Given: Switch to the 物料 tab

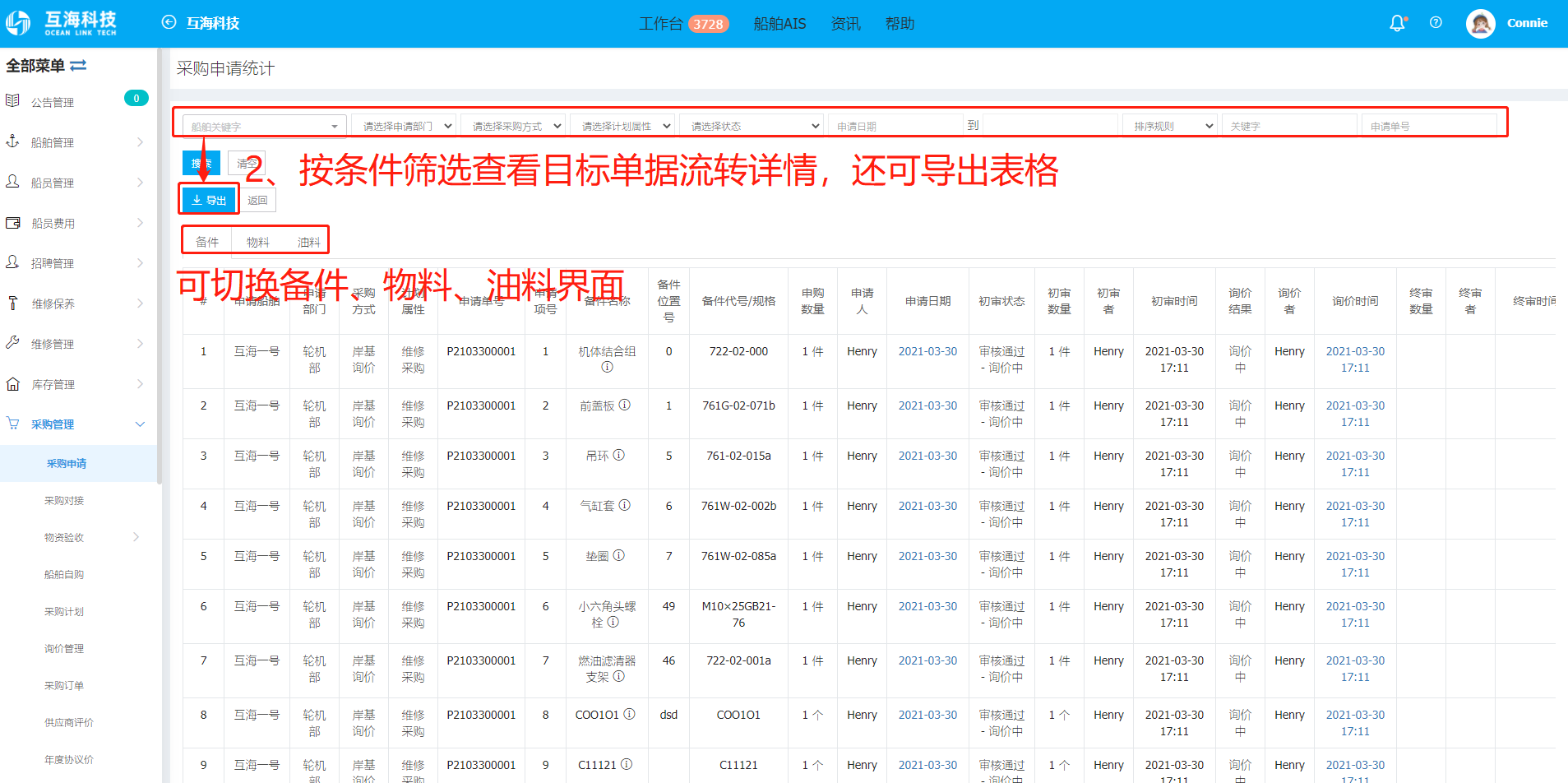Looking at the screenshot, I should pos(257,242).
